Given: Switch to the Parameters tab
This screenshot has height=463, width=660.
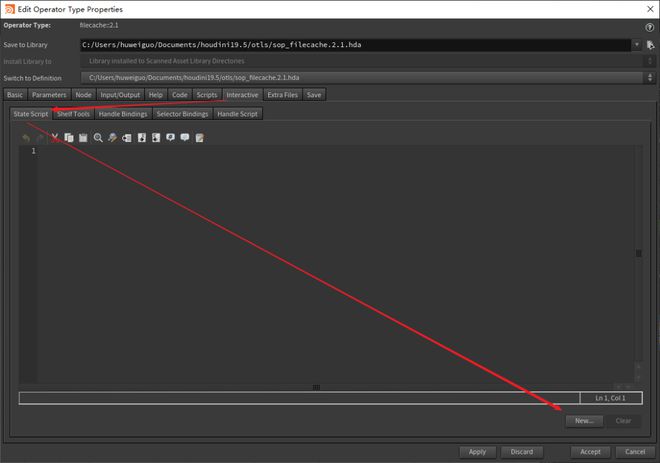Looking at the screenshot, I should coord(49,95).
